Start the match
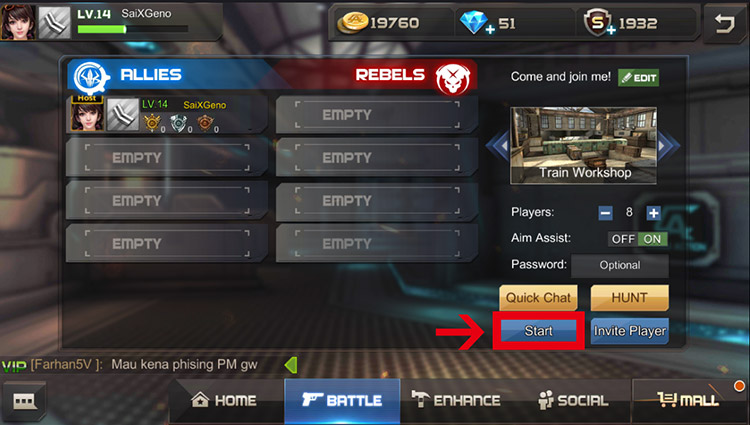This screenshot has height=425, width=750. [x=539, y=331]
